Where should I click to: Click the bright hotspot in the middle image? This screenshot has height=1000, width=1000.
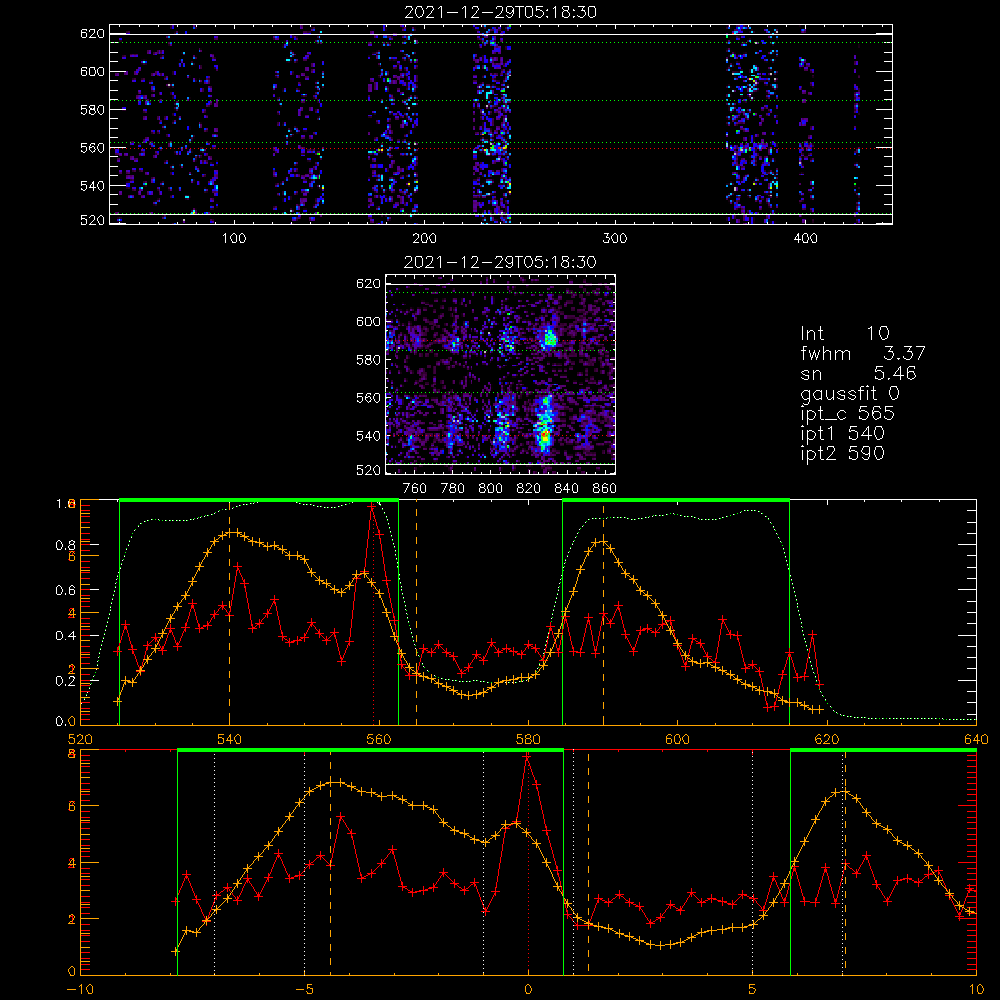[x=545, y=436]
